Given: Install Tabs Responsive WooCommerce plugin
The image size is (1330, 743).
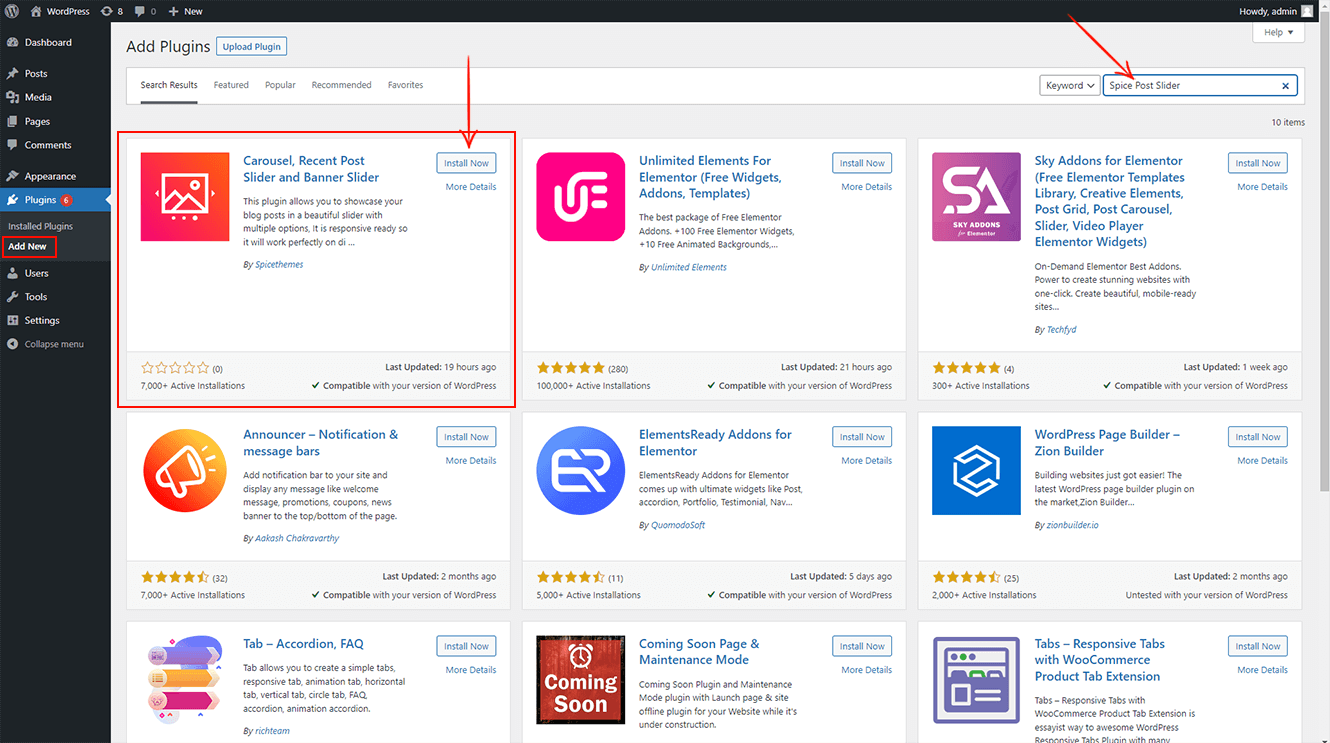Looking at the screenshot, I should point(1258,646).
